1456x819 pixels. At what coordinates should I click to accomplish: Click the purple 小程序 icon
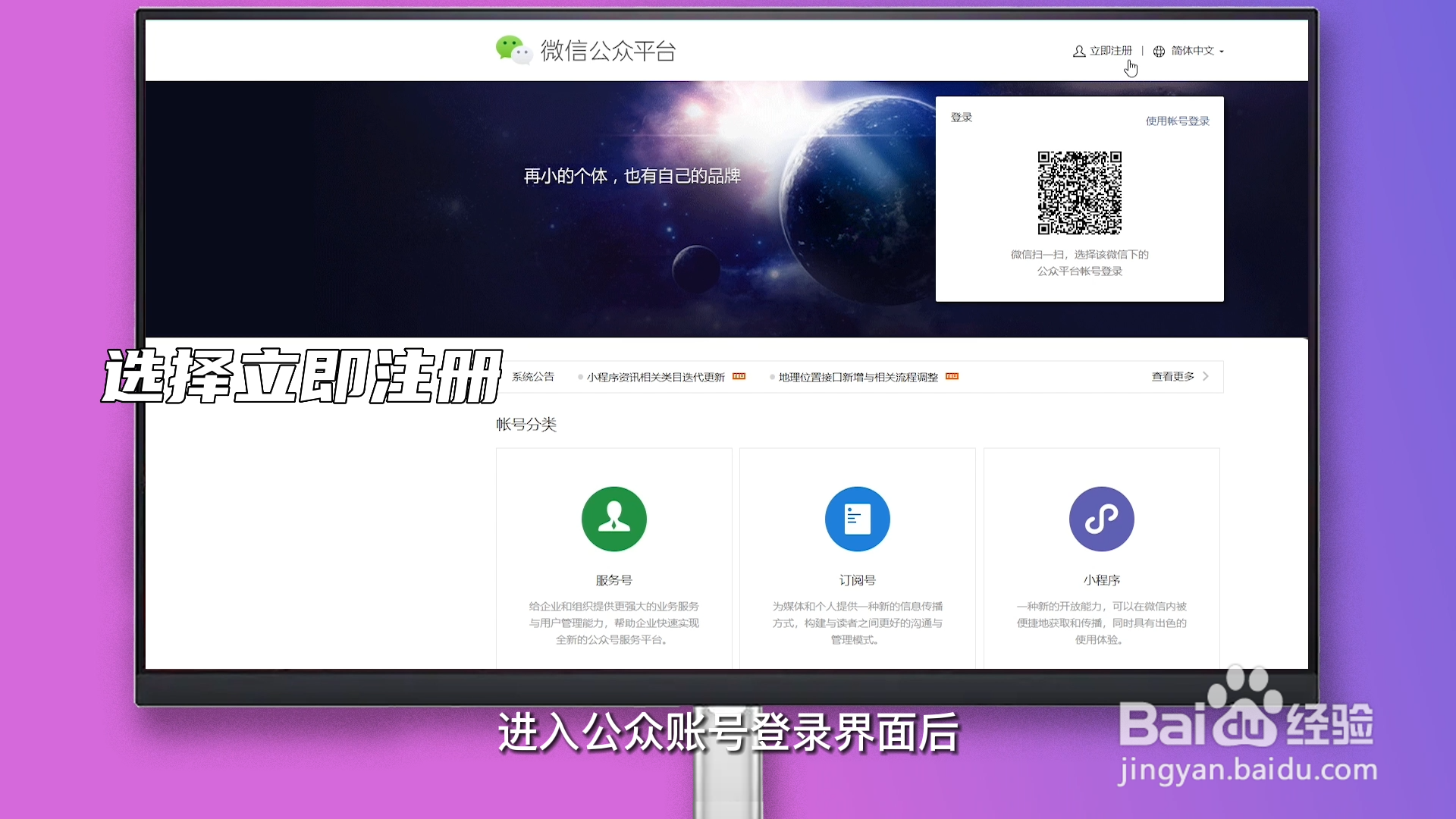pyautogui.click(x=1101, y=519)
